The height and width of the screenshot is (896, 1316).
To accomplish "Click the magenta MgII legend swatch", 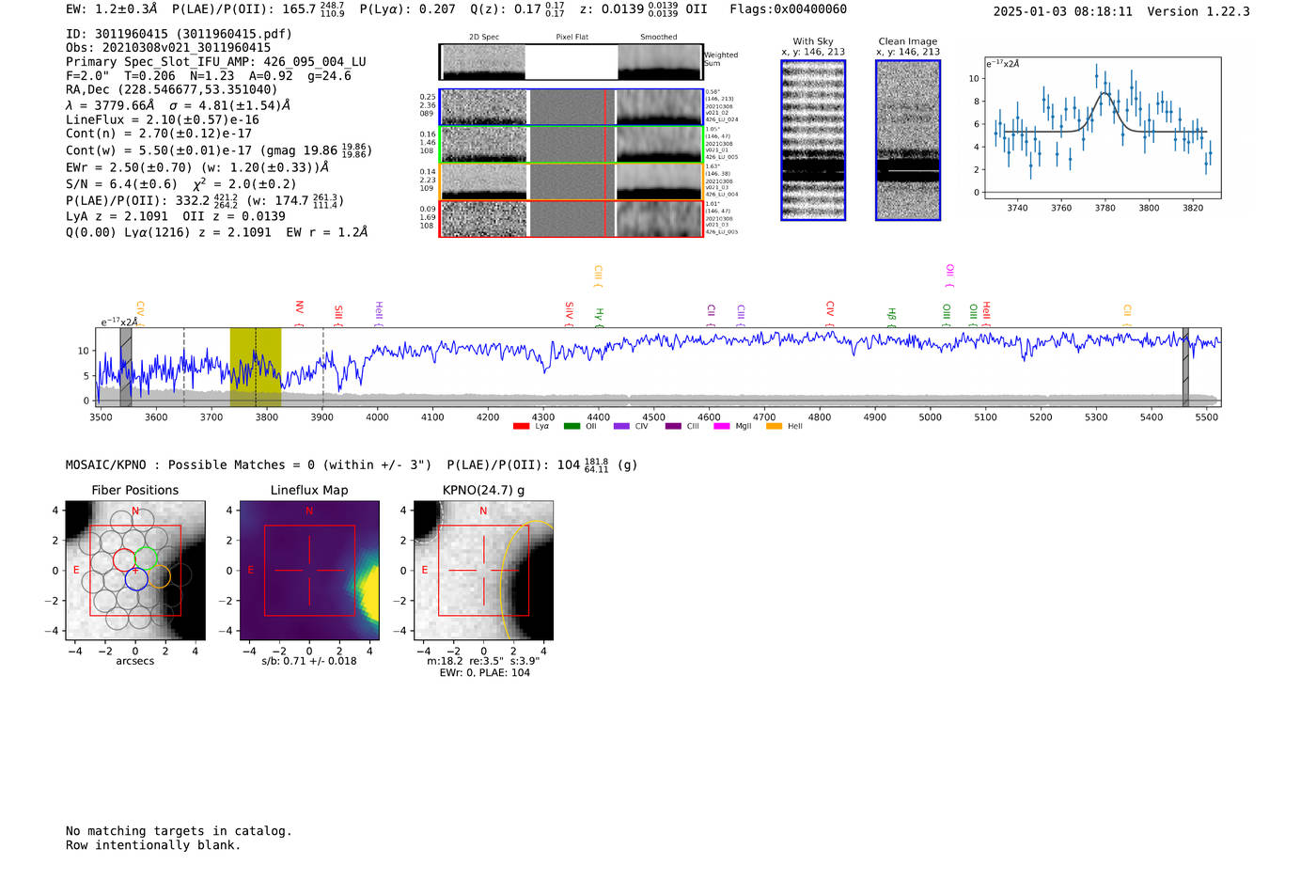I will coord(721,427).
